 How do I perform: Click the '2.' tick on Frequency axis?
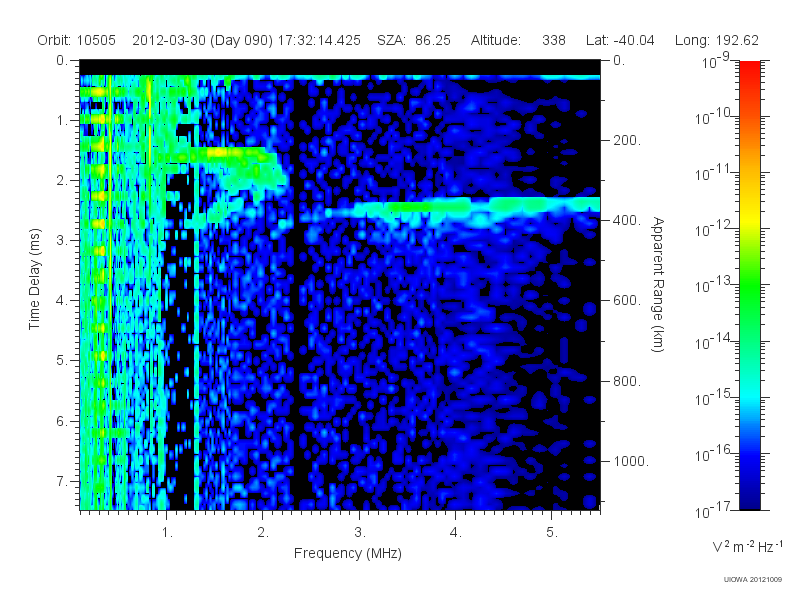coord(263,533)
